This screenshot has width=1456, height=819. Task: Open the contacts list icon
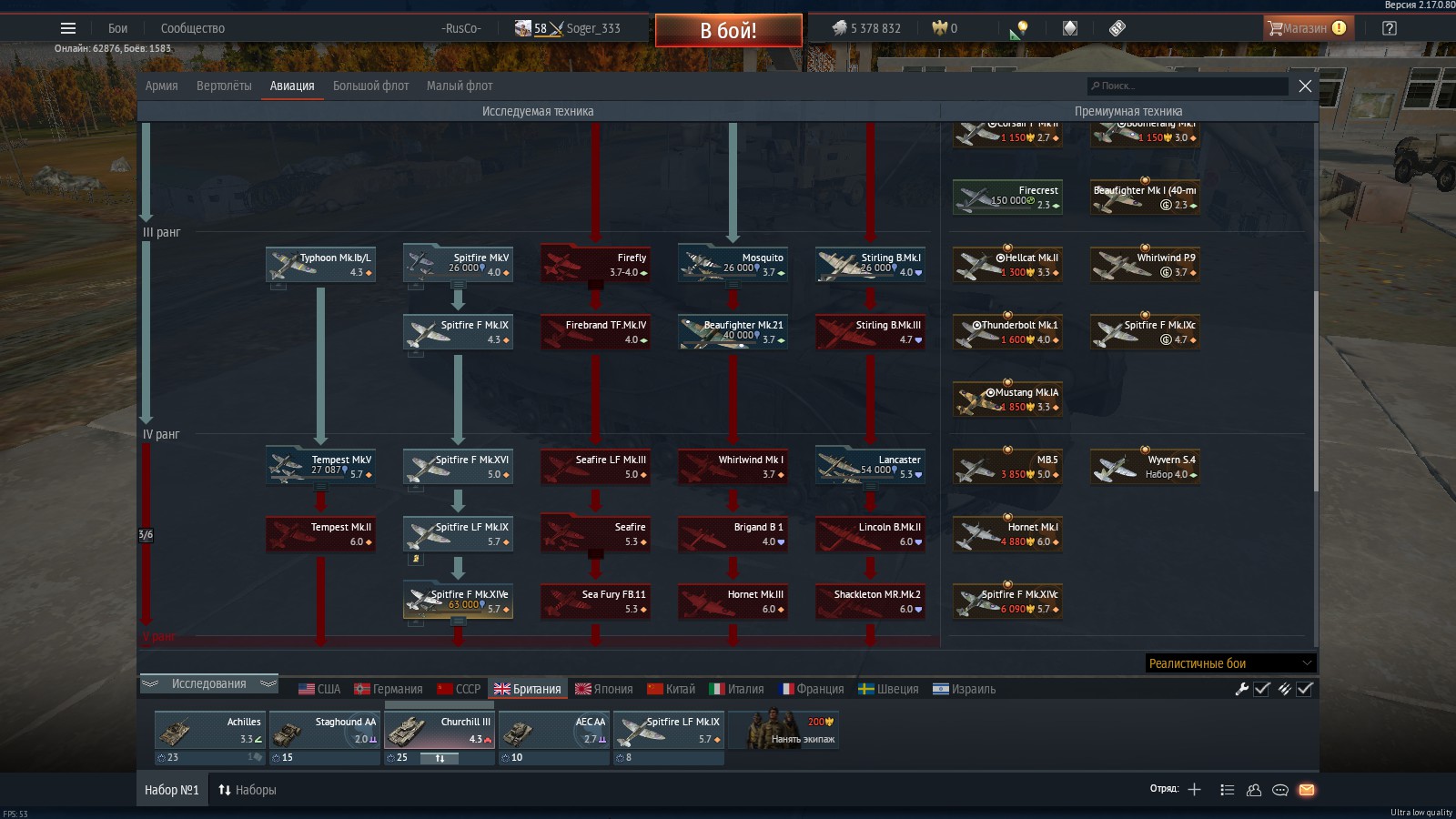click(1227, 790)
